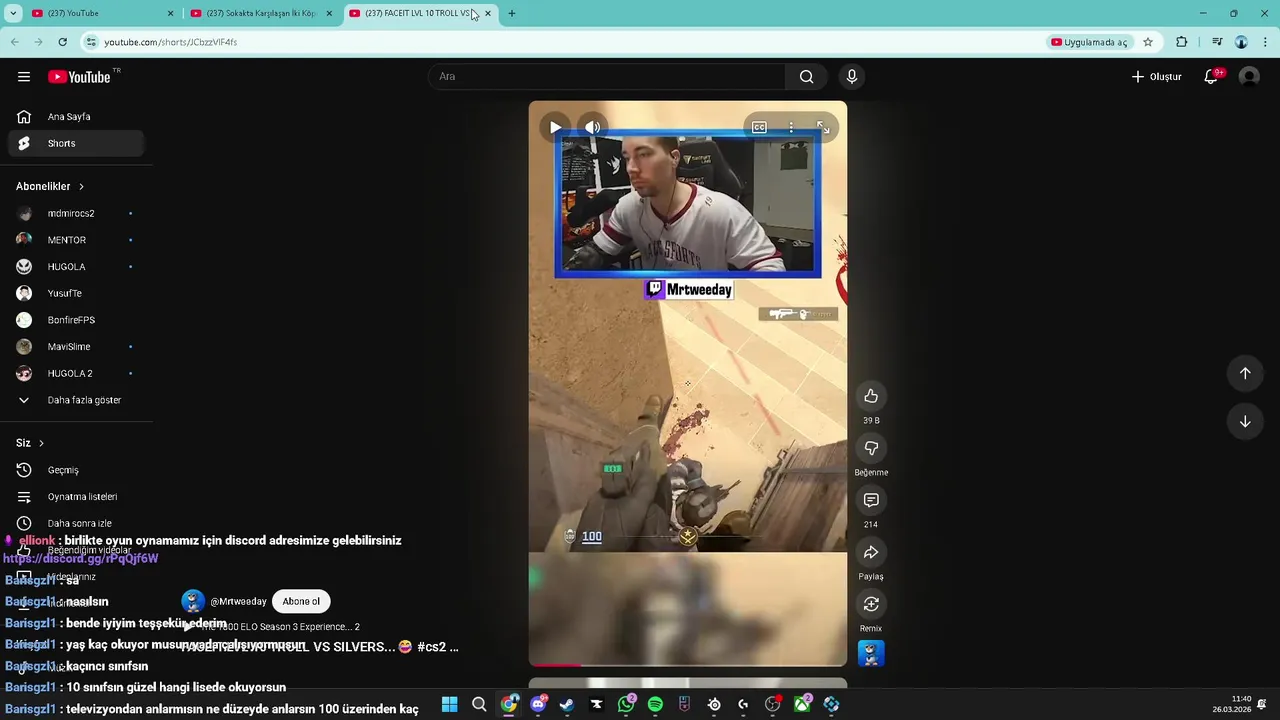Expand the Abonelikler section

pos(50,186)
